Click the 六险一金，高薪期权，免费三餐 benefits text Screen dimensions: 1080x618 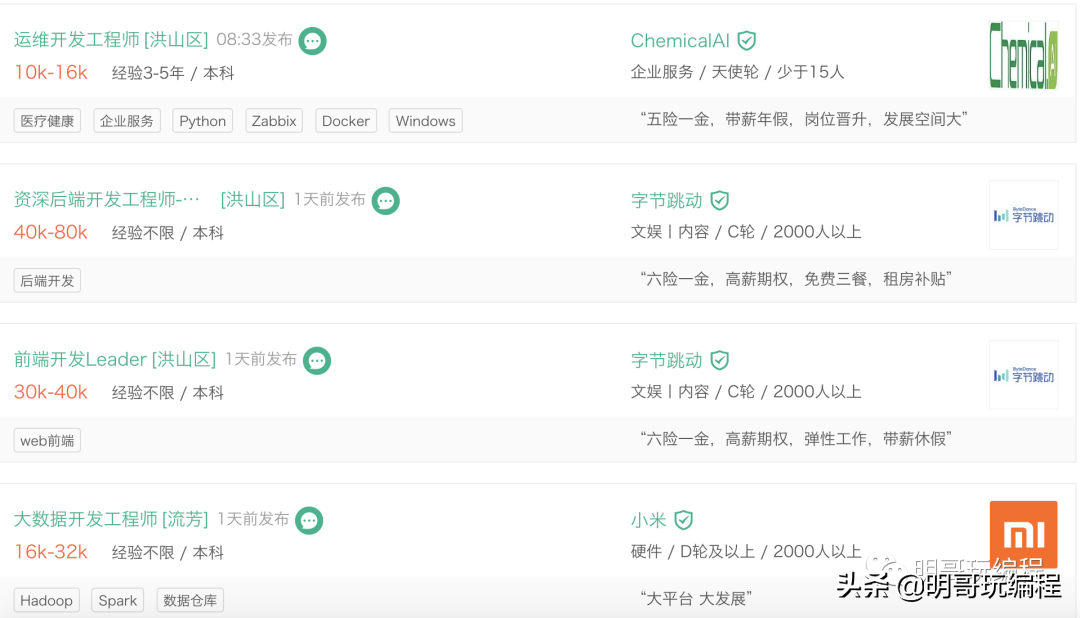coord(796,279)
